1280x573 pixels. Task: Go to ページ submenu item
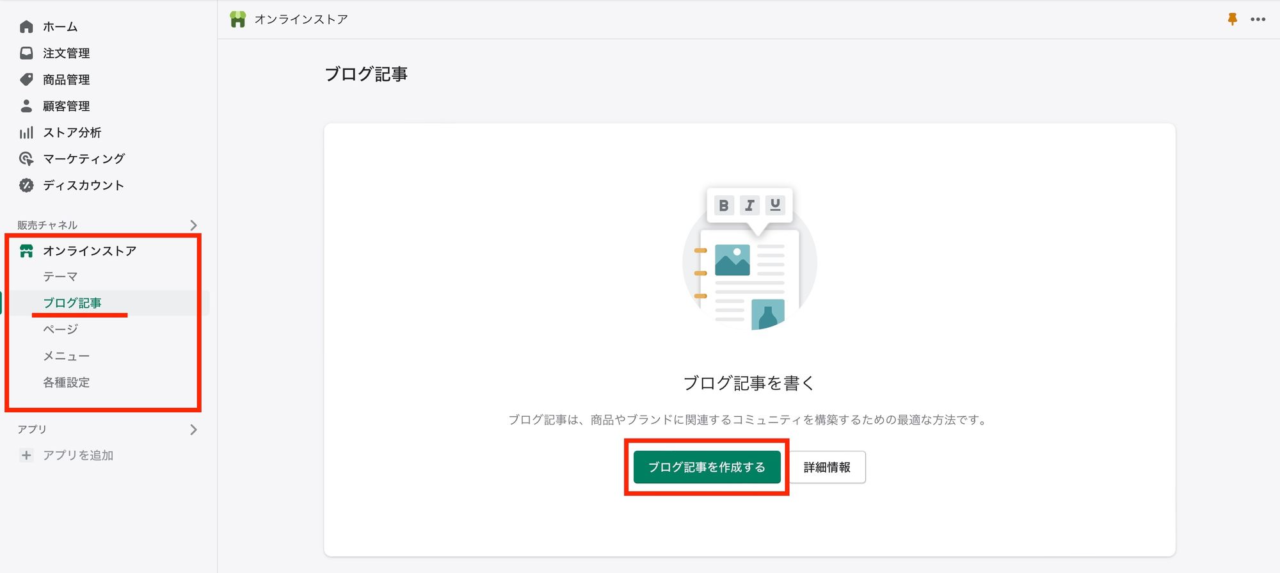60,329
